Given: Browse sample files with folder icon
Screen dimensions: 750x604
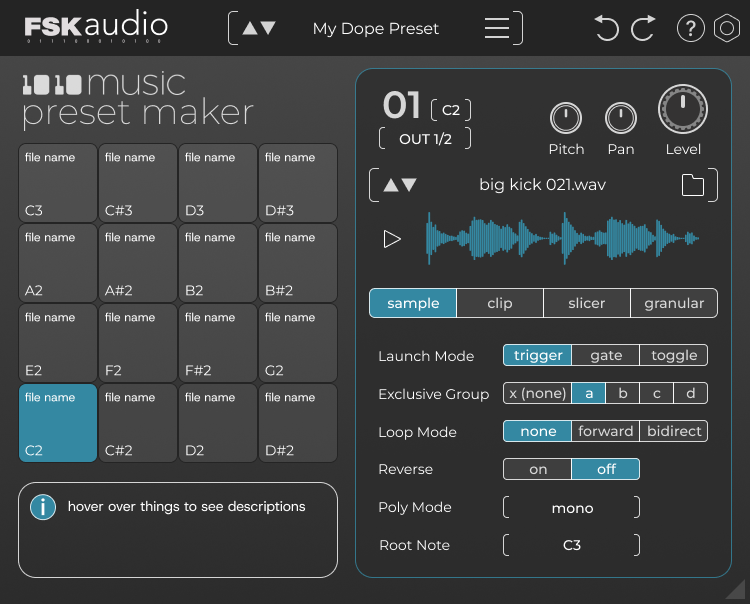Looking at the screenshot, I should (x=693, y=185).
